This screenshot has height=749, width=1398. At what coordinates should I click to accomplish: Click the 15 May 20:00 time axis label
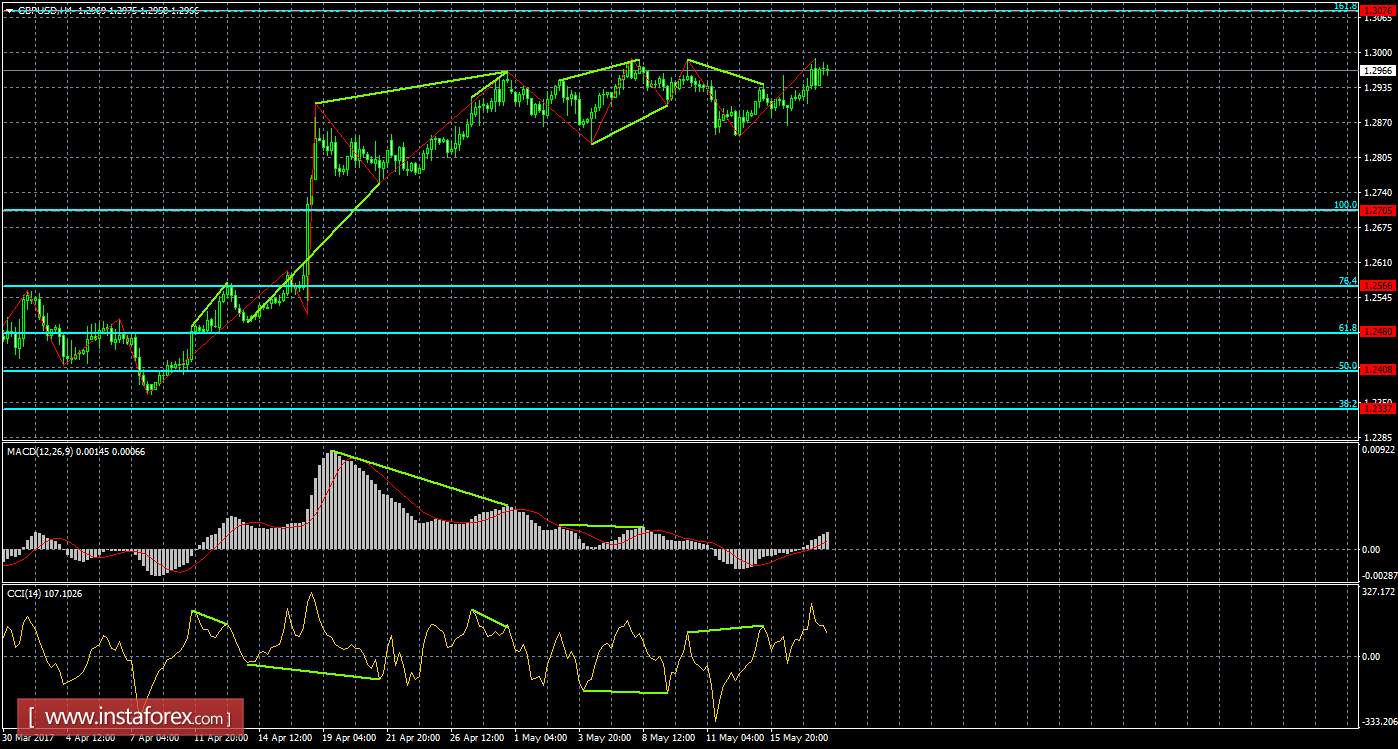(x=800, y=738)
